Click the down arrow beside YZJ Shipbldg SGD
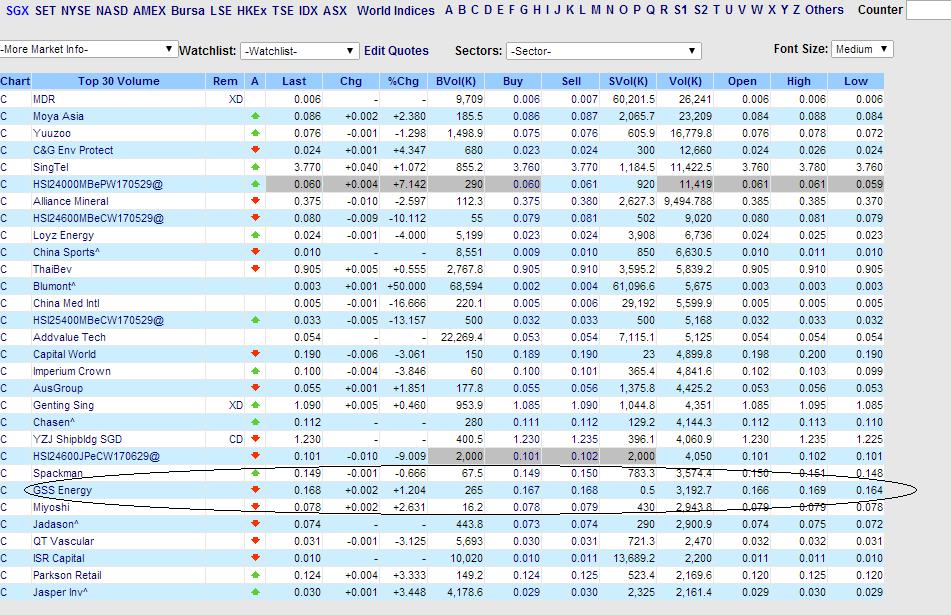This screenshot has width=951, height=615. pos(255,438)
